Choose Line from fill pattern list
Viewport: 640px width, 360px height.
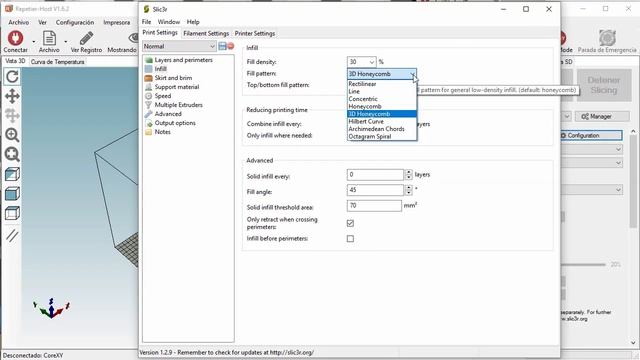(x=382, y=91)
